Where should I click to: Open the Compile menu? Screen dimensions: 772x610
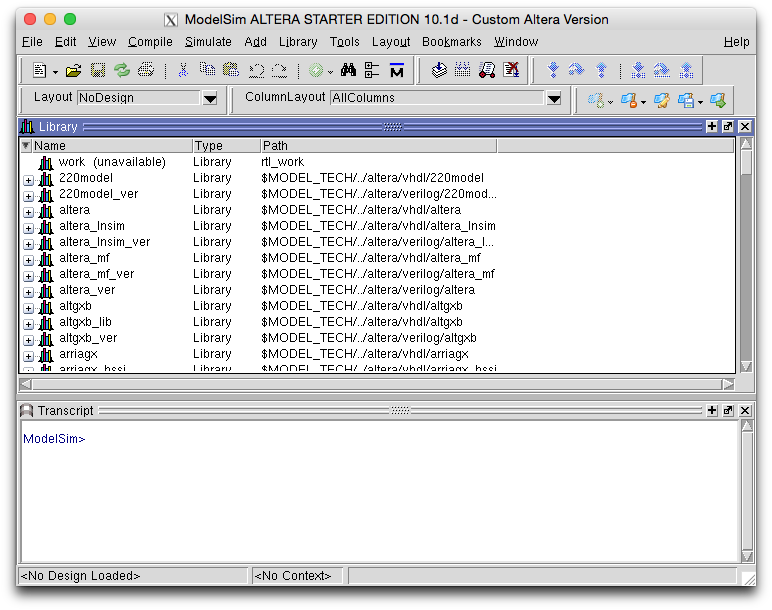pyautogui.click(x=150, y=42)
